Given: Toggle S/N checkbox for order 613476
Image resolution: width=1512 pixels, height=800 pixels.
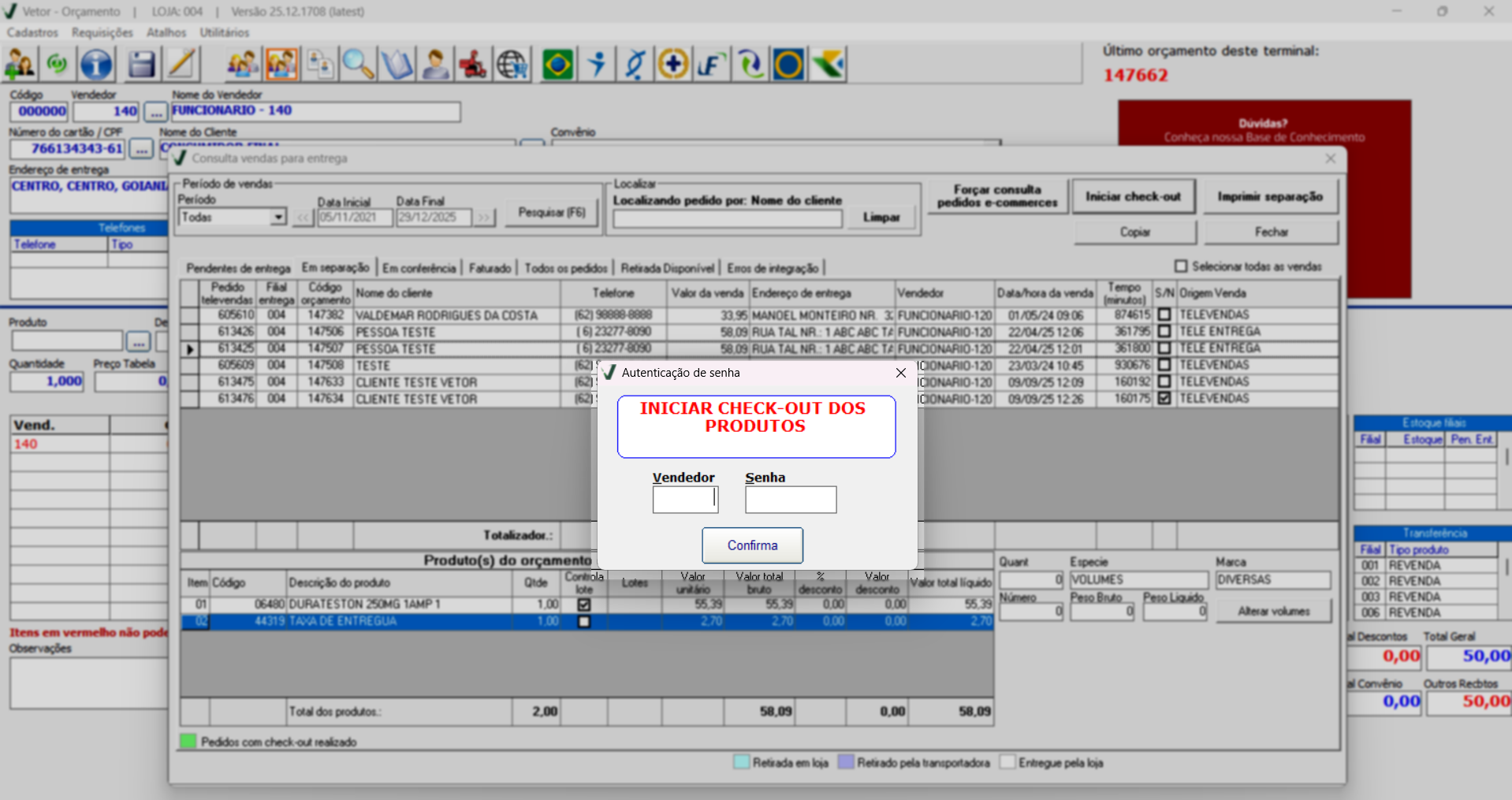Looking at the screenshot, I should coord(1164,399).
